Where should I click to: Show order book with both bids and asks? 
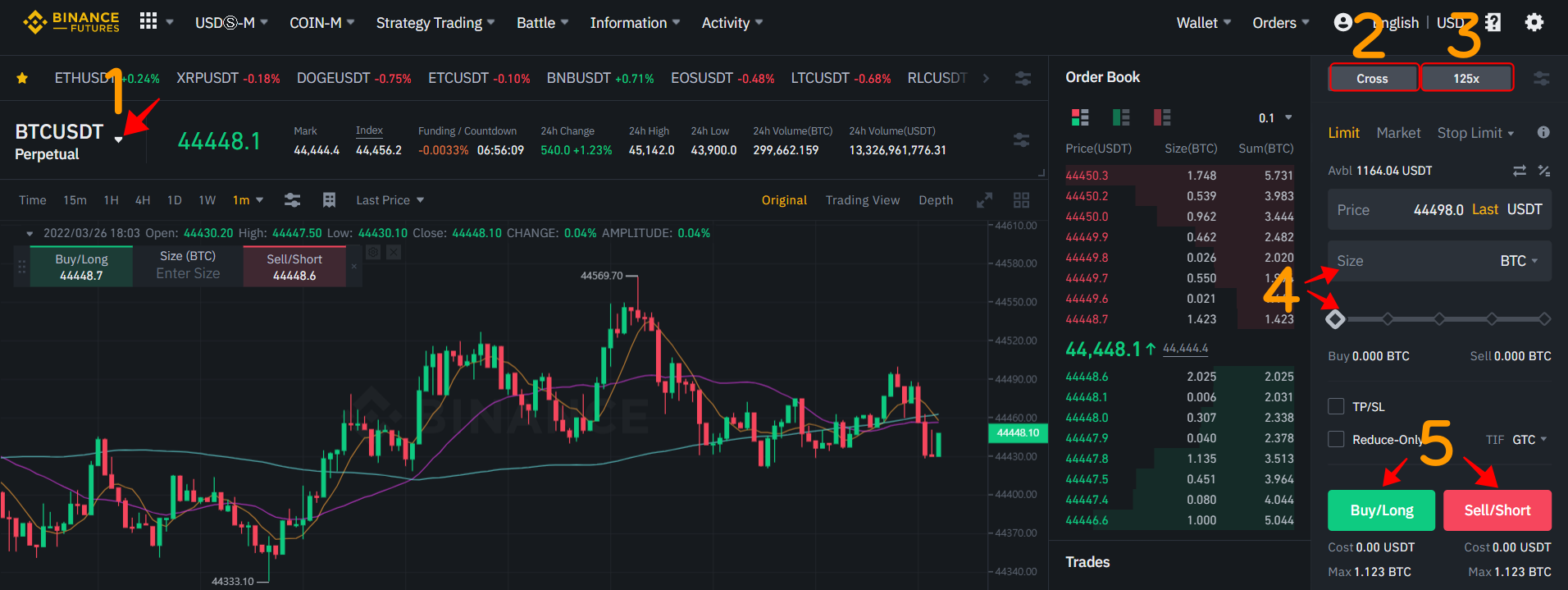1080,117
